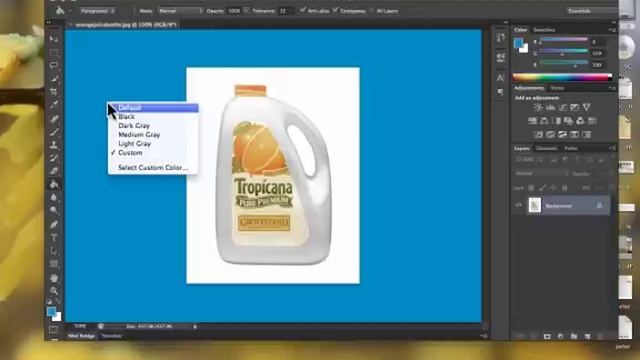
Task: Toggle lock transparent pixels
Action: point(531,188)
